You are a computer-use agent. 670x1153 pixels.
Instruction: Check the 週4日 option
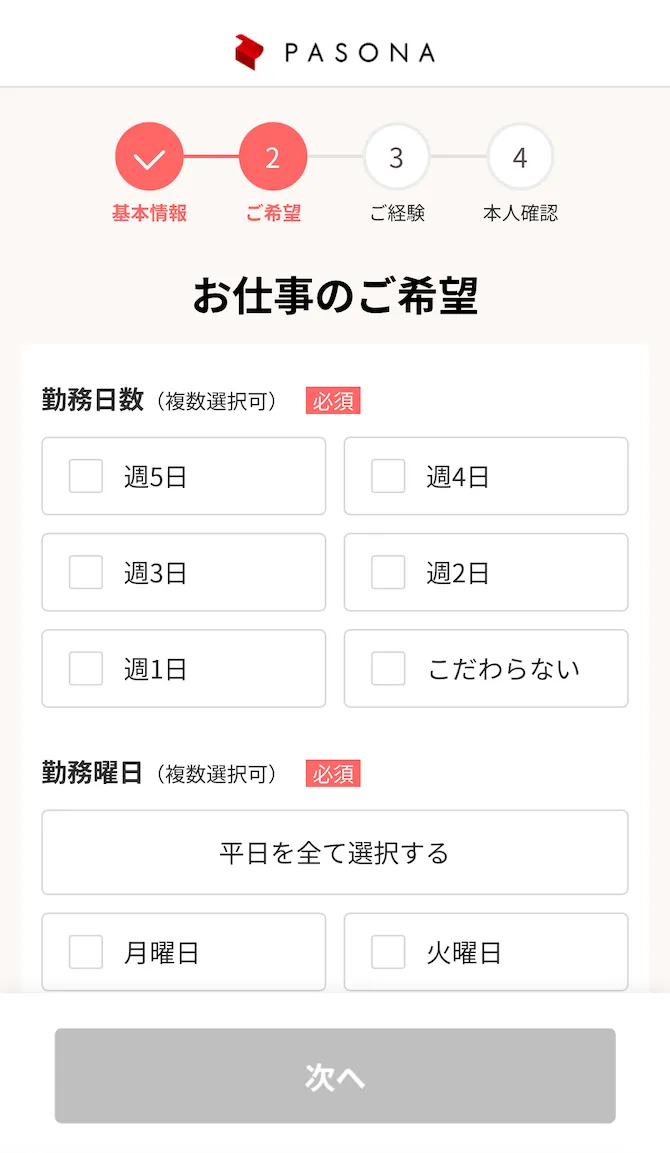(x=387, y=477)
